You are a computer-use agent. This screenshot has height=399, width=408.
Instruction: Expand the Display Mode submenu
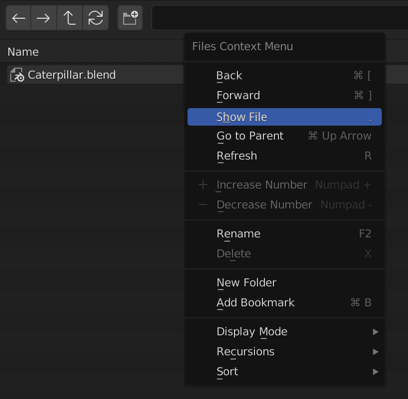click(x=285, y=332)
